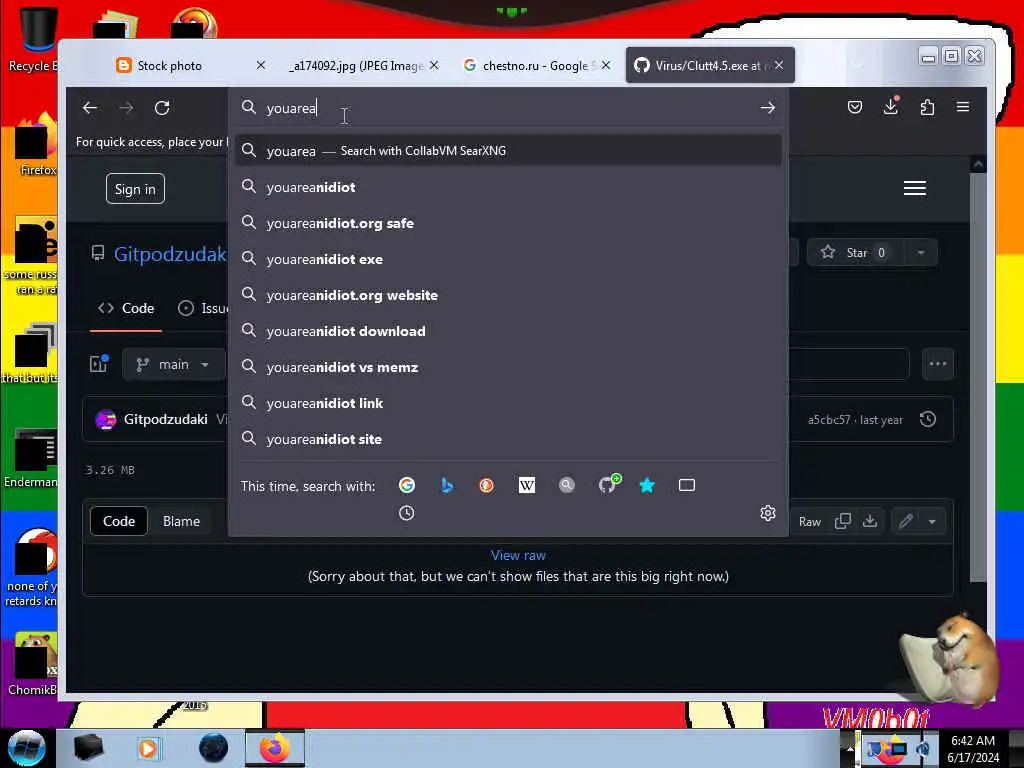Open the Firefox application menu
Screen dimensions: 1024x768
[963, 107]
